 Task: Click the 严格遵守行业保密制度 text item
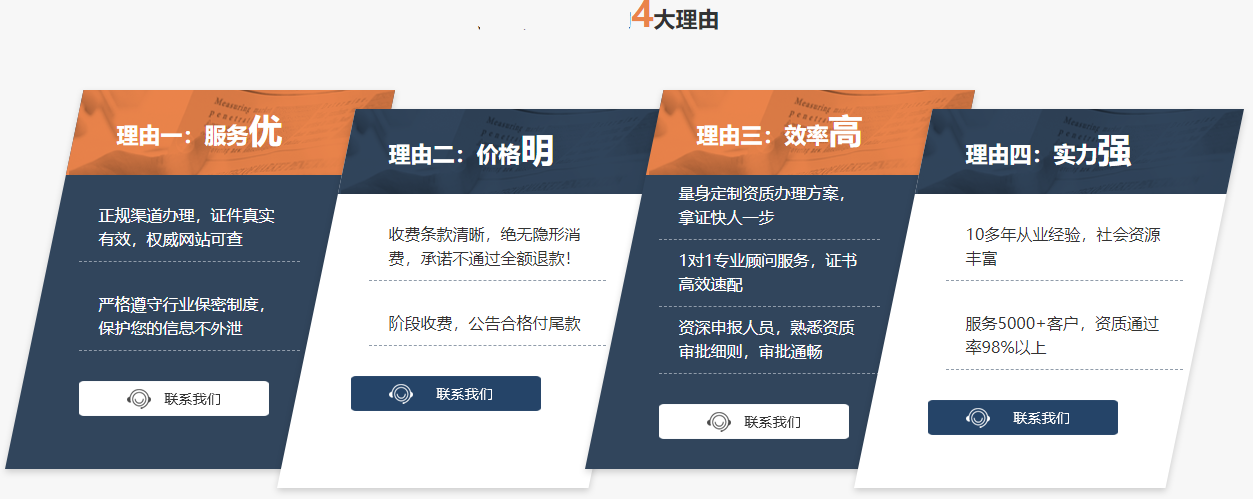pyautogui.click(x=182, y=316)
